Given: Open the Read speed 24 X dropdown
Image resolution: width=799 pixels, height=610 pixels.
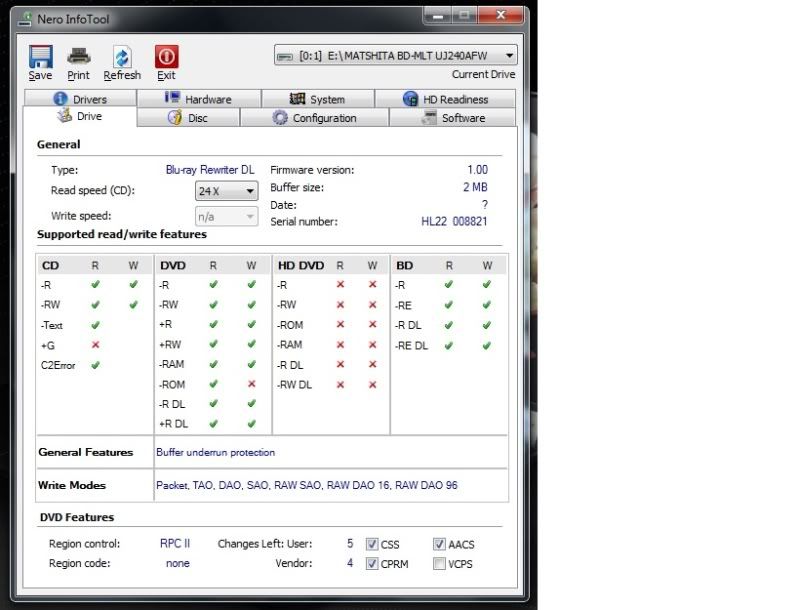Looking at the screenshot, I should click(x=226, y=191).
